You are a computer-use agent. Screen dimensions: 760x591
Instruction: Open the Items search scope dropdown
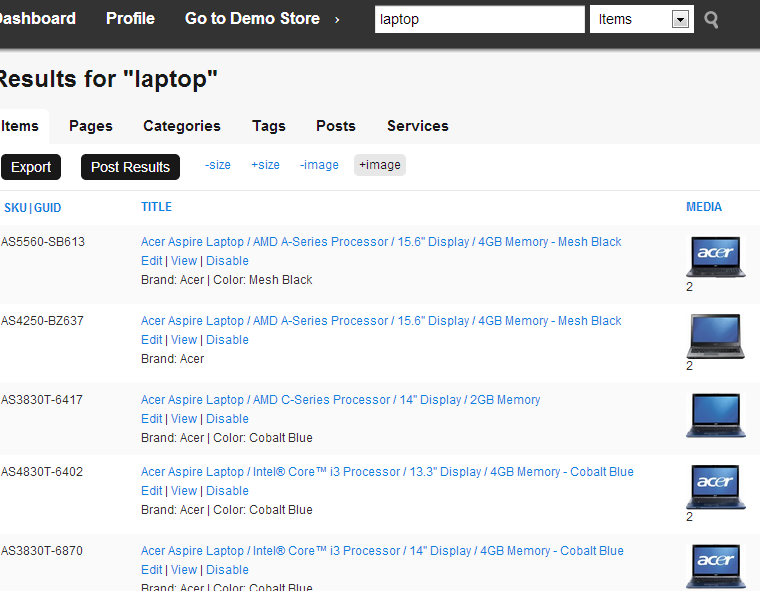click(x=641, y=19)
